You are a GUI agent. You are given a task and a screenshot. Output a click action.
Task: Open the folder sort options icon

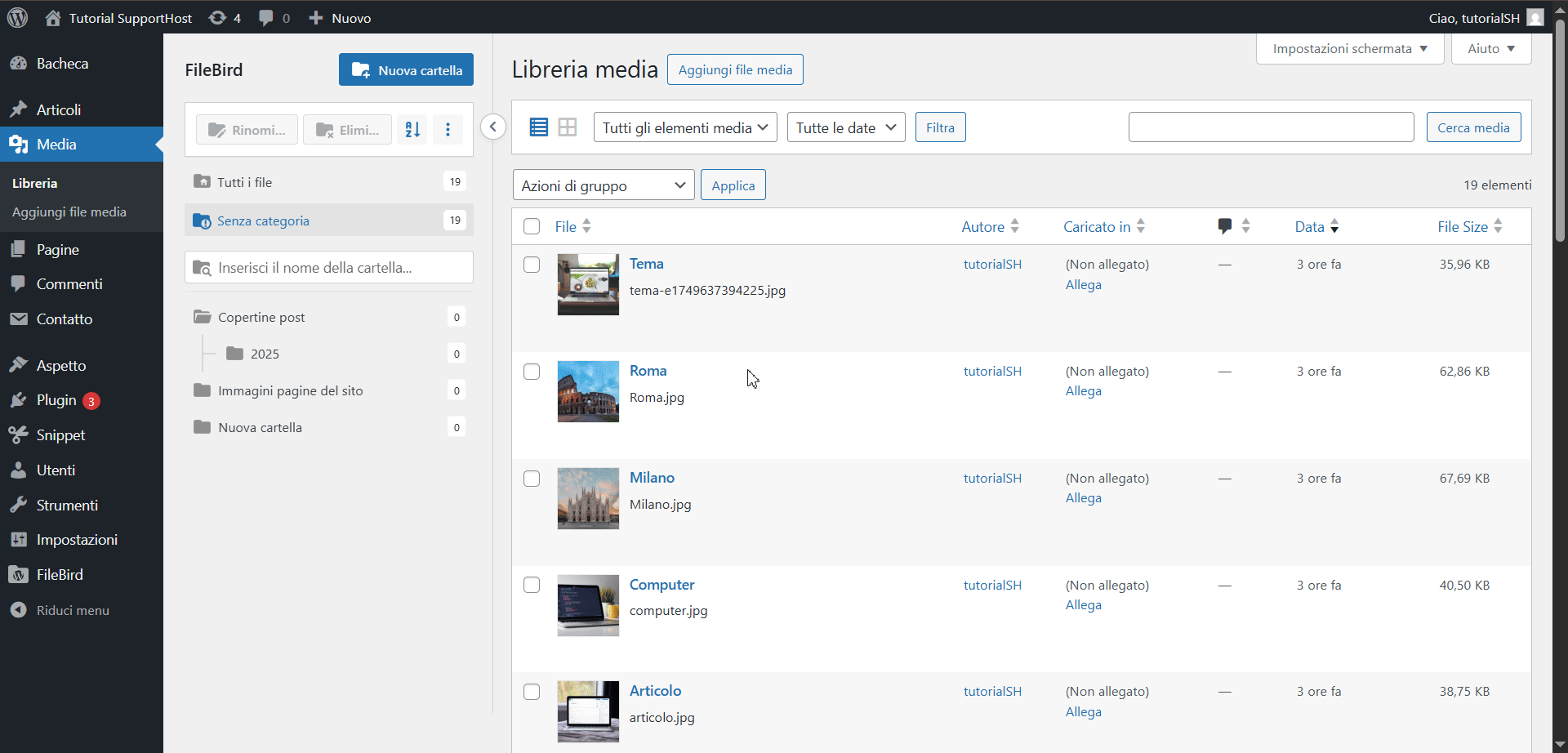(x=412, y=130)
